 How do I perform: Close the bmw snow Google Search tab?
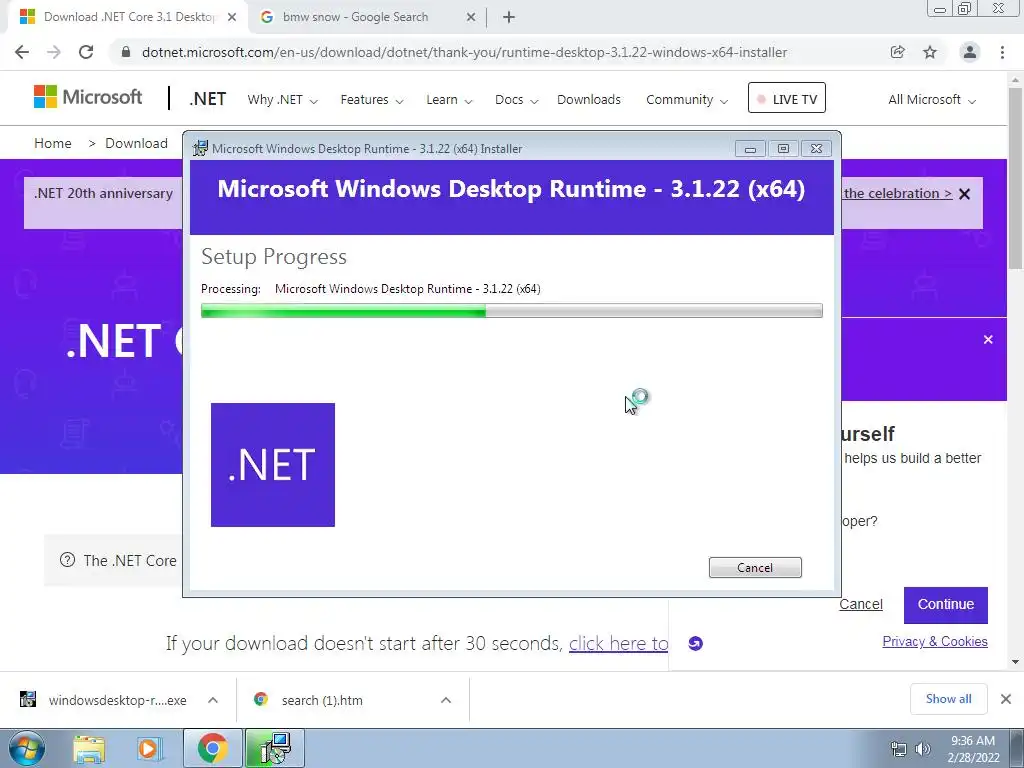coord(471,18)
